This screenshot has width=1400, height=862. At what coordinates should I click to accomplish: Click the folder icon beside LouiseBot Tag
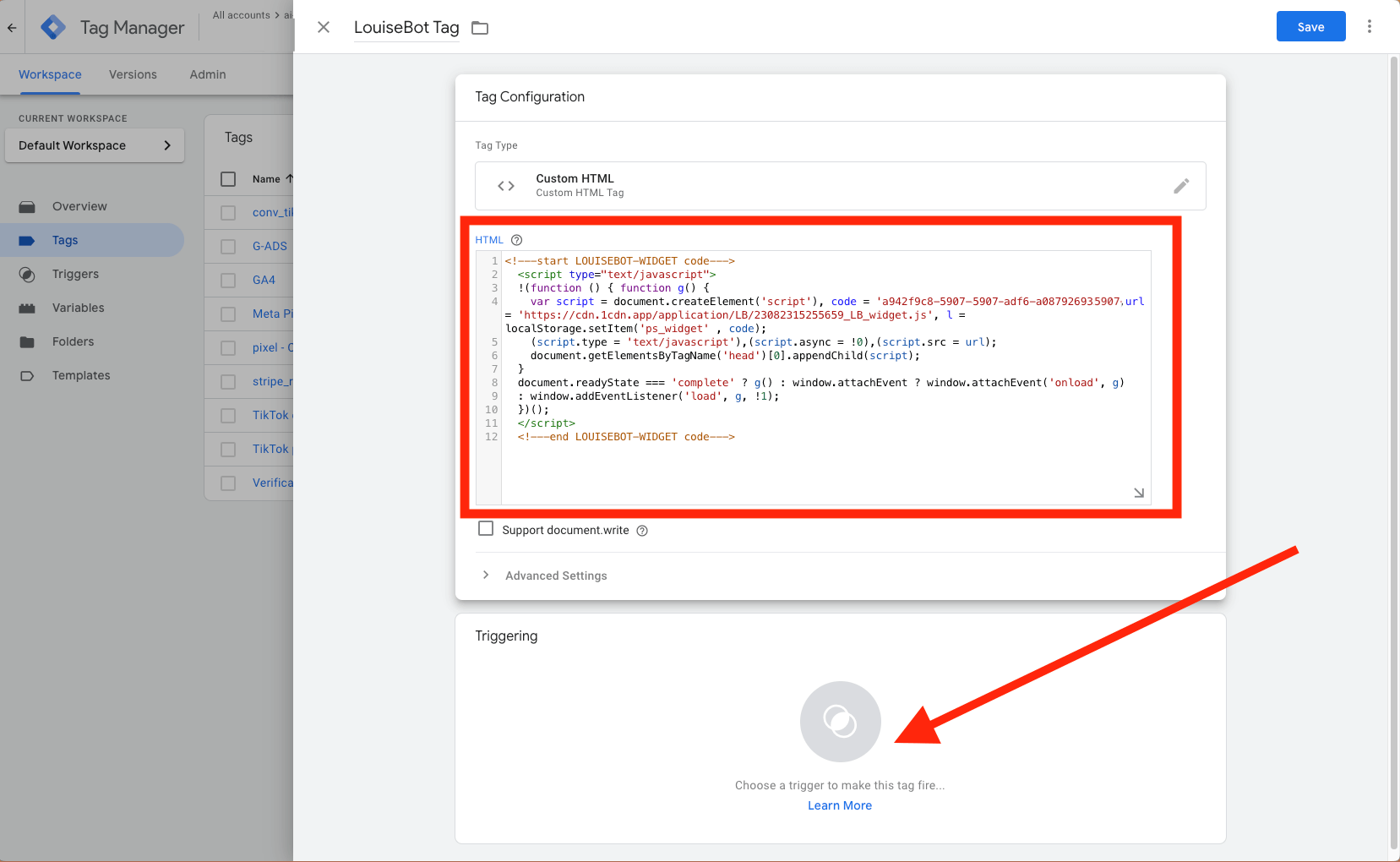480,28
